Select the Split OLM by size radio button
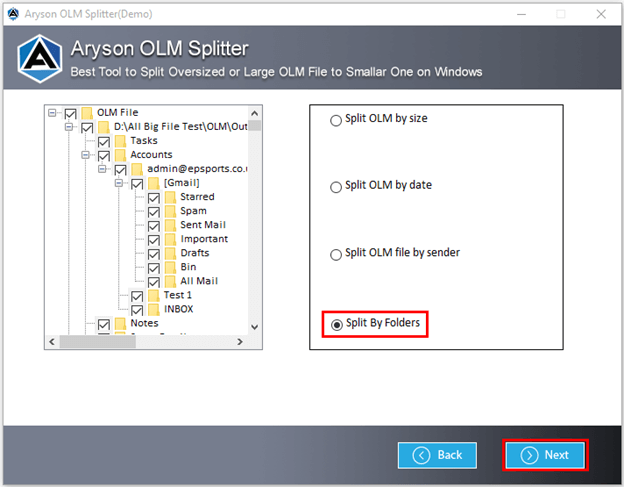Image resolution: width=624 pixels, height=487 pixels. [x=336, y=120]
